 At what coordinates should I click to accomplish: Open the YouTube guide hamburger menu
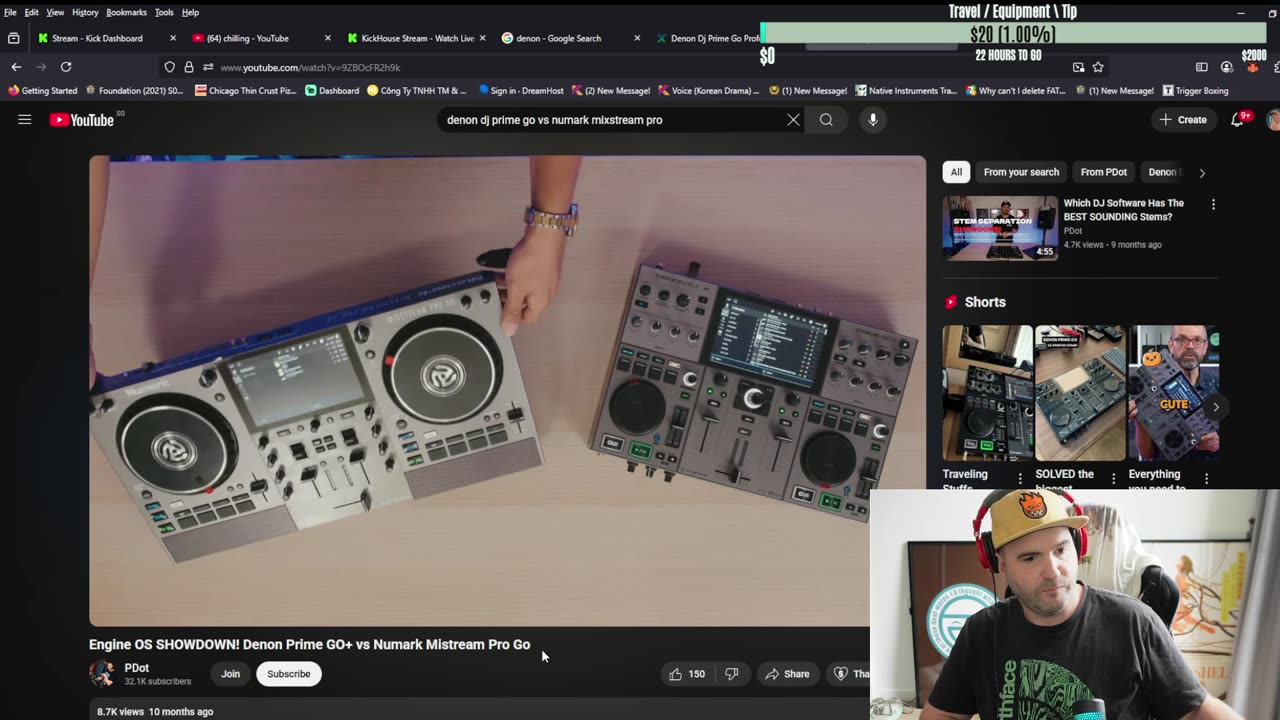point(25,120)
